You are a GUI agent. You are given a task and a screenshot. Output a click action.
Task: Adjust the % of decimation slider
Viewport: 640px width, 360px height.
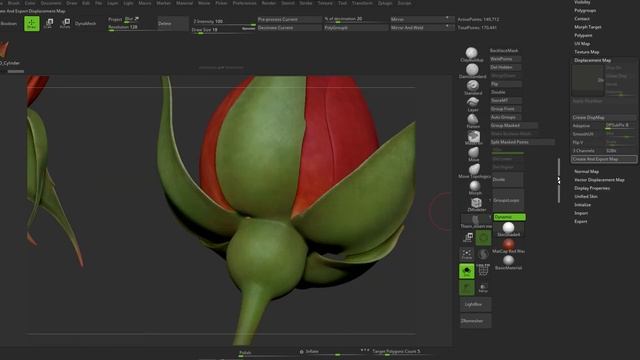(355, 19)
